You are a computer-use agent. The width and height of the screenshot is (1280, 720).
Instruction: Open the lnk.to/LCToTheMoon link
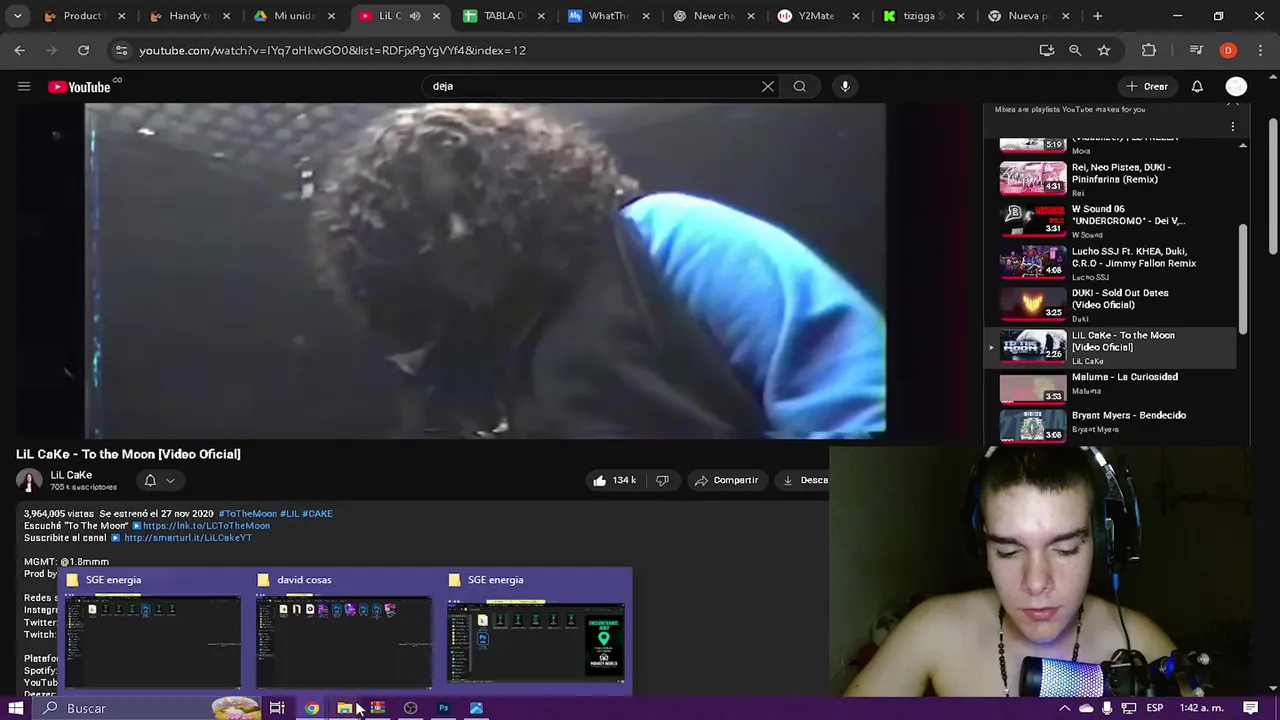206,526
